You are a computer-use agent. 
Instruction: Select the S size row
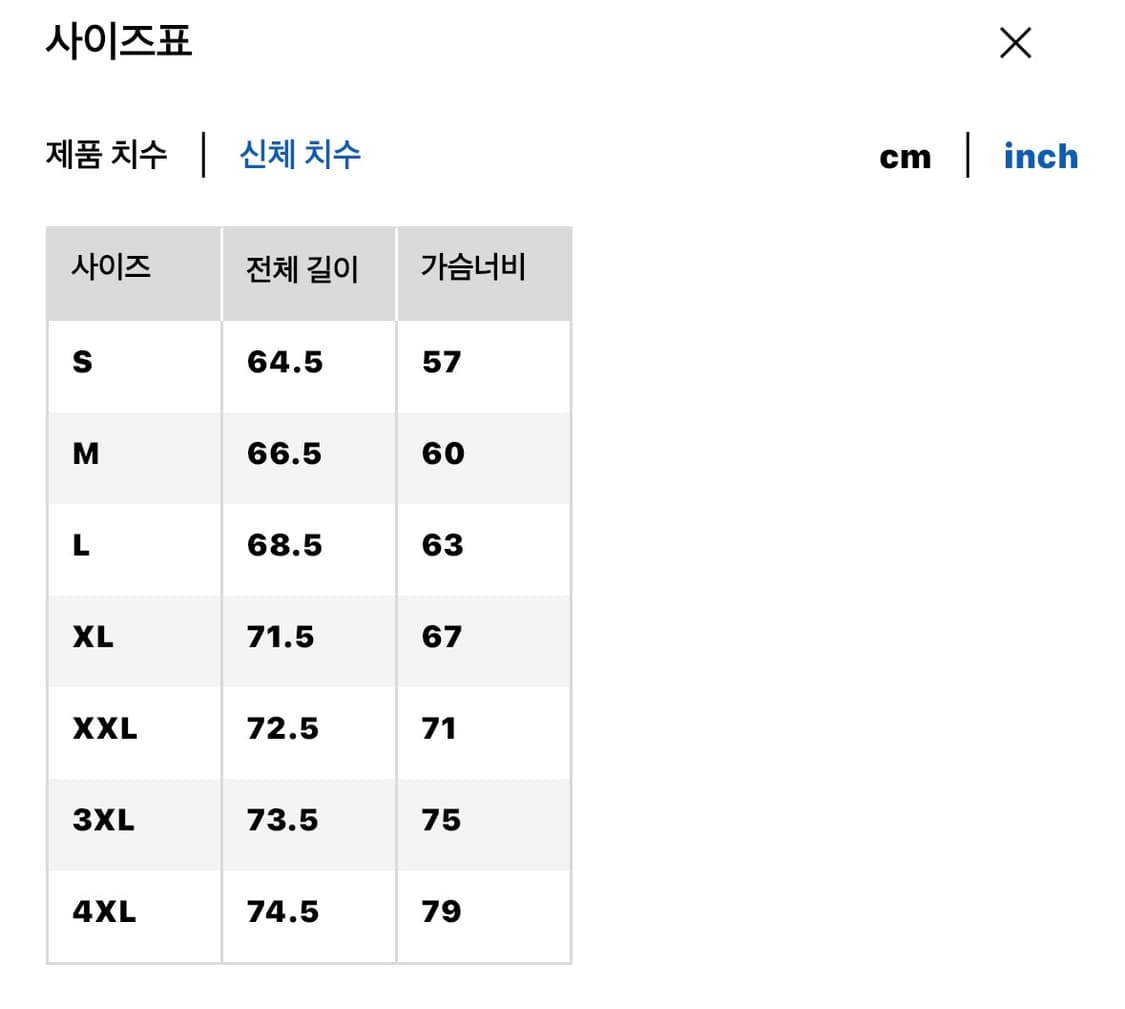click(82, 363)
